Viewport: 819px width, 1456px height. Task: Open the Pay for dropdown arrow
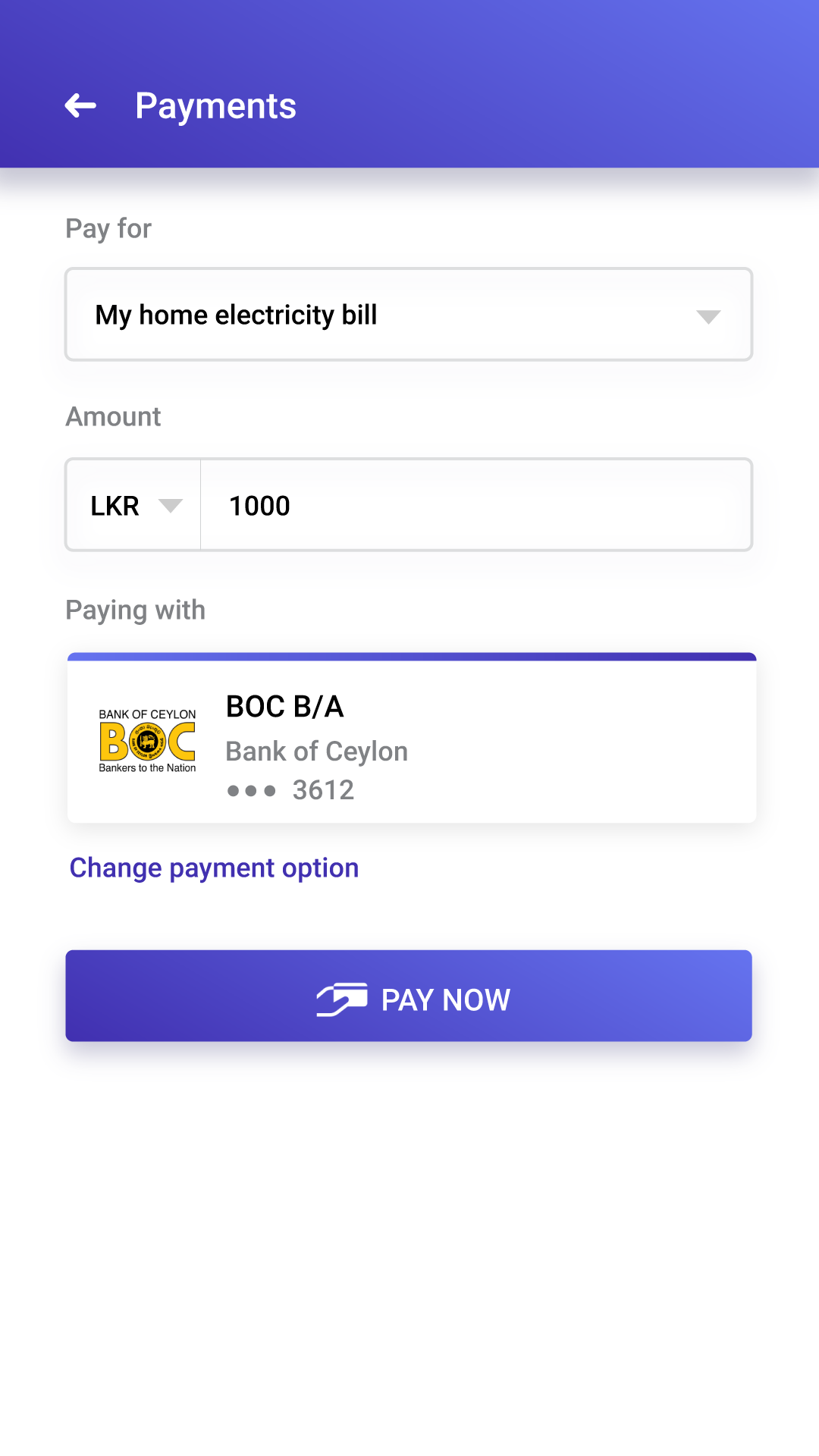tap(708, 316)
